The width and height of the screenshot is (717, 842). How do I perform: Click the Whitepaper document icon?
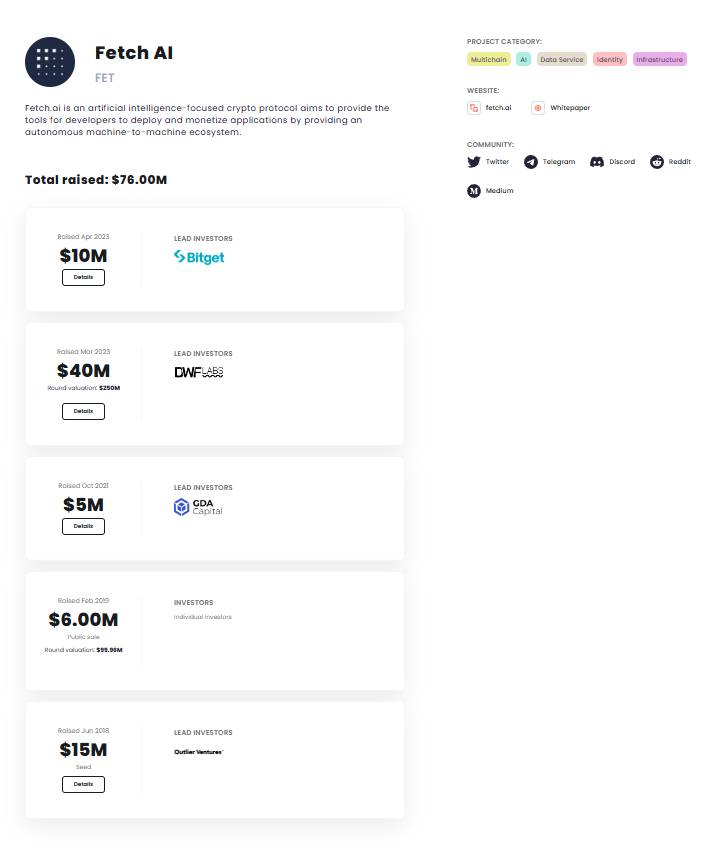[538, 108]
